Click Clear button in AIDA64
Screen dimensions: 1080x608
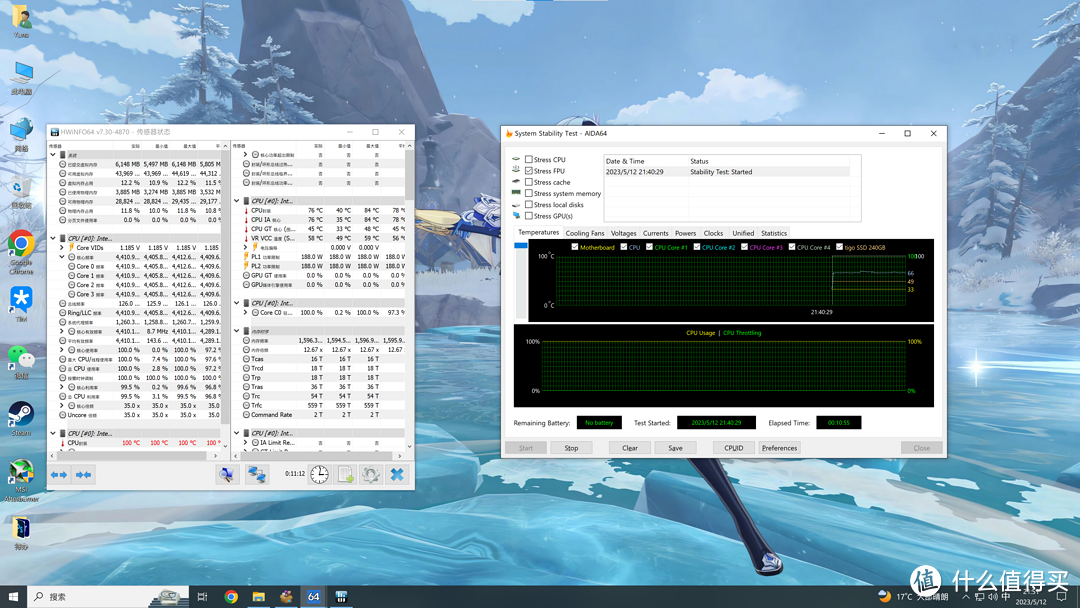point(630,448)
